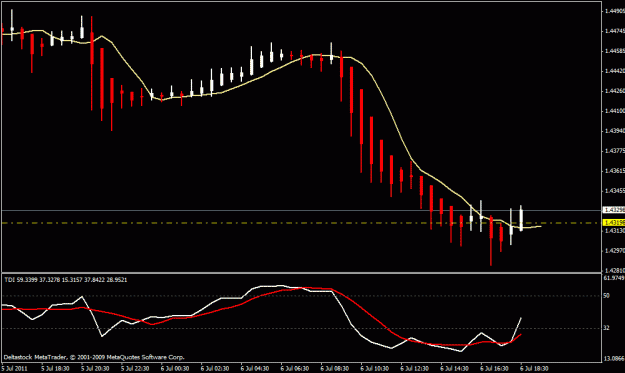Click the 5 Jul 18:30 time label
Screen dimensions: 625x373
55,369
